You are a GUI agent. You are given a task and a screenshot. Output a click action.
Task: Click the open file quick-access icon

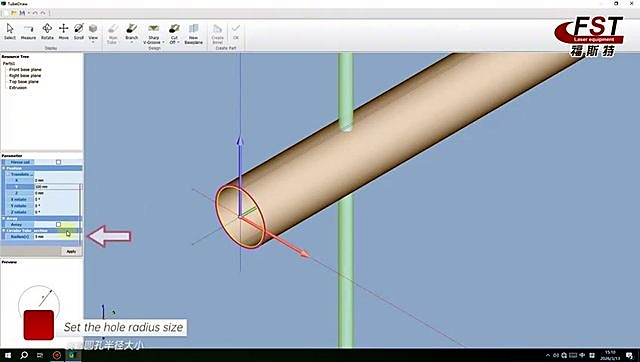tap(13, 13)
